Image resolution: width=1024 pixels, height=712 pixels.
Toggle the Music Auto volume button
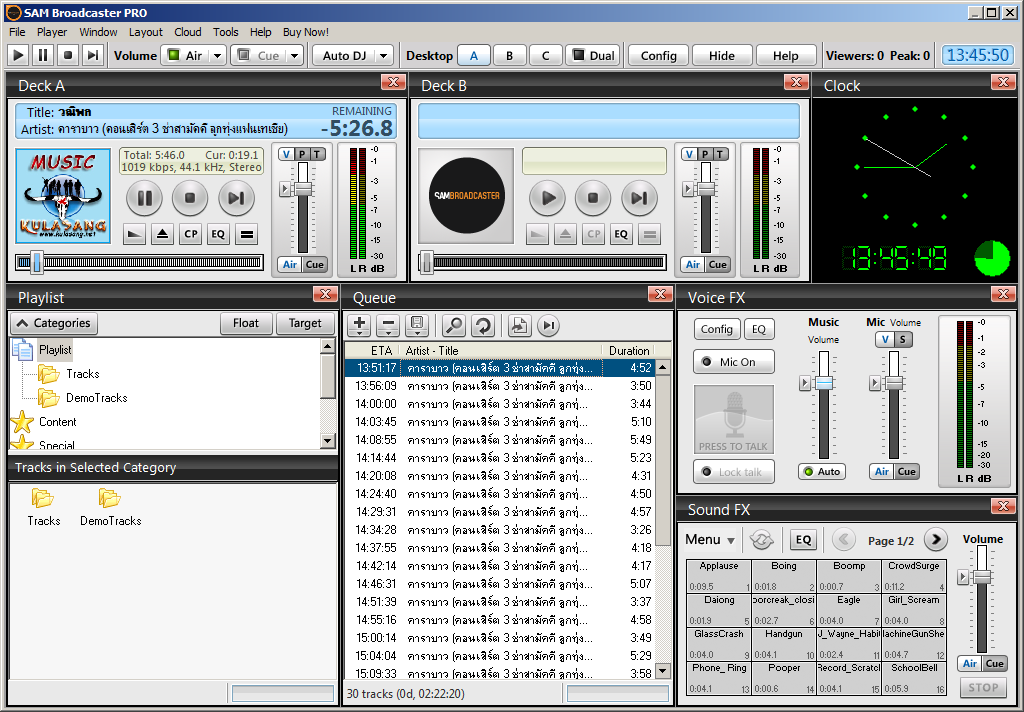tap(822, 472)
